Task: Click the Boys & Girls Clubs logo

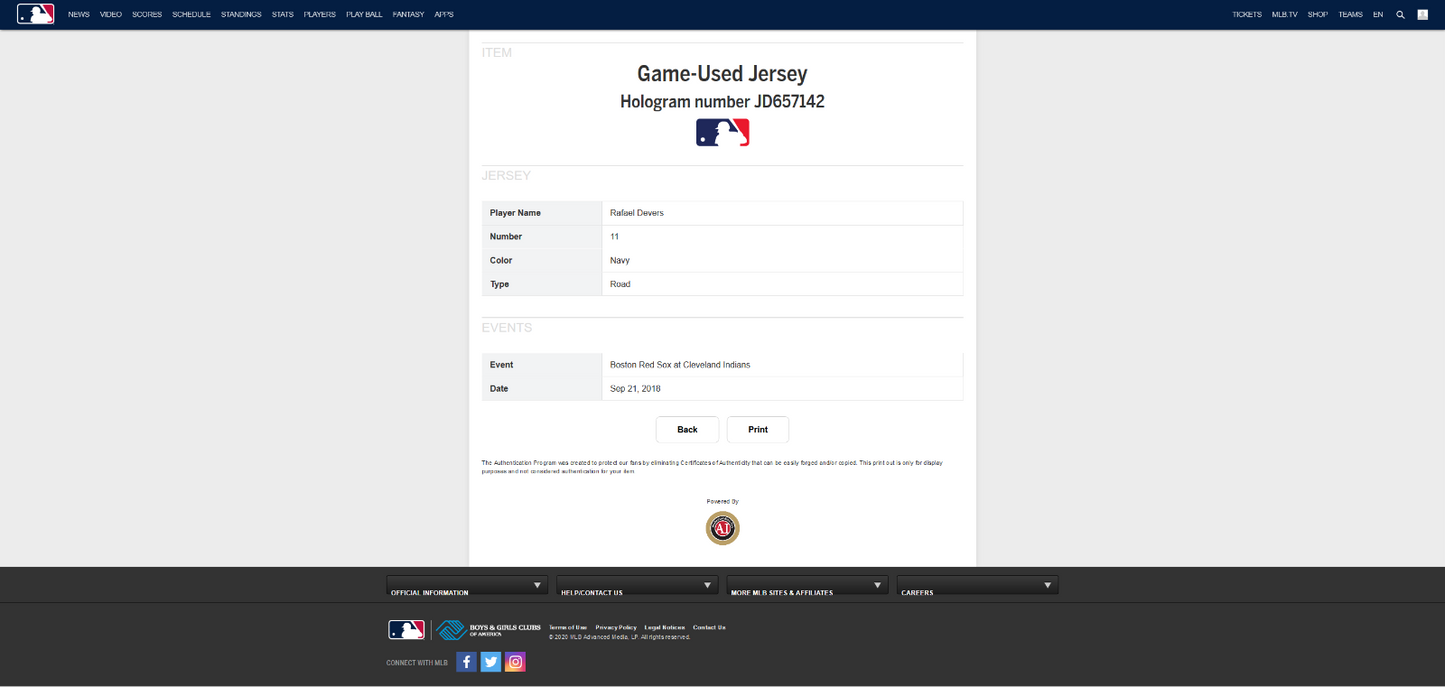Action: pyautogui.click(x=485, y=629)
